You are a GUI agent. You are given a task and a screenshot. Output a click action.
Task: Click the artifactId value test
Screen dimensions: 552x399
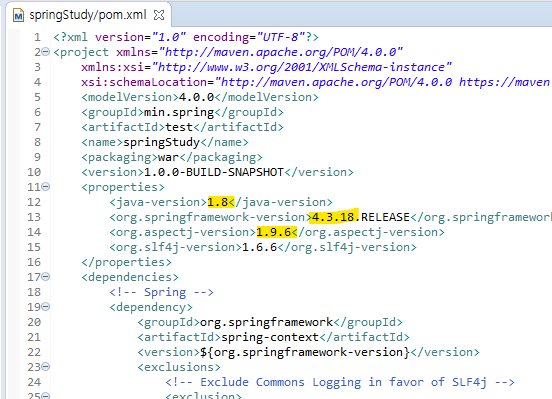tap(179, 127)
